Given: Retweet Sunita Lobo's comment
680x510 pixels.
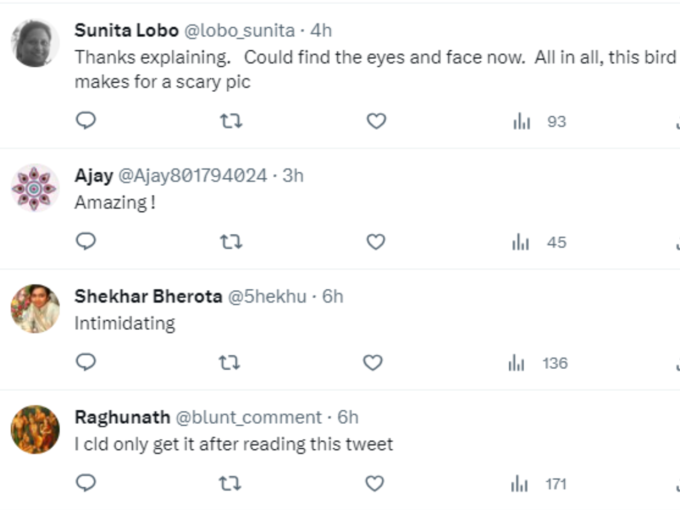Looking at the screenshot, I should coord(231,121).
